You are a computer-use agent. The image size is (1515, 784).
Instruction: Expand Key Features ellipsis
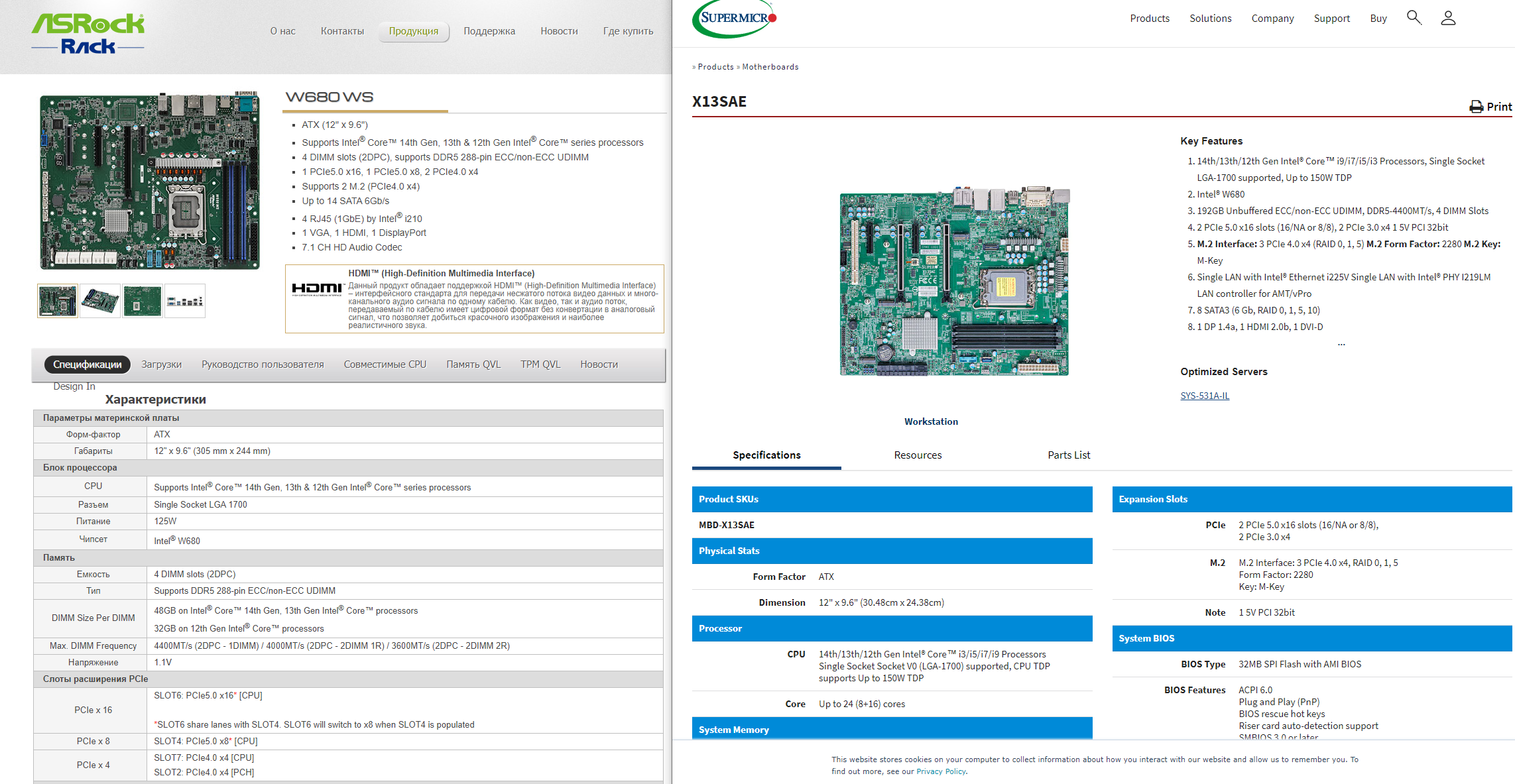(1341, 344)
